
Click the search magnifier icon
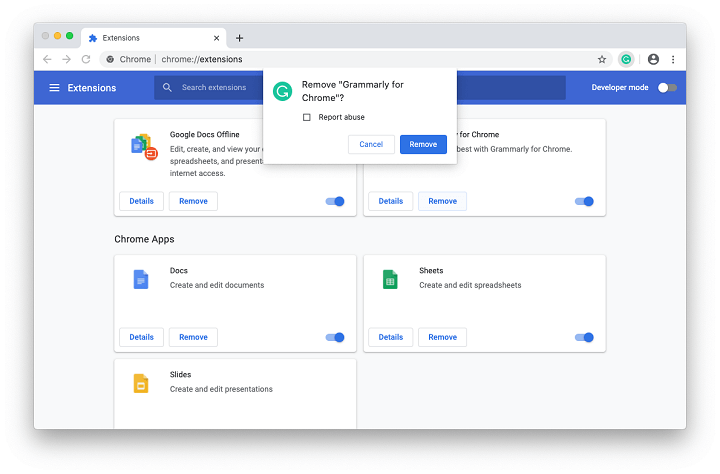coord(167,87)
